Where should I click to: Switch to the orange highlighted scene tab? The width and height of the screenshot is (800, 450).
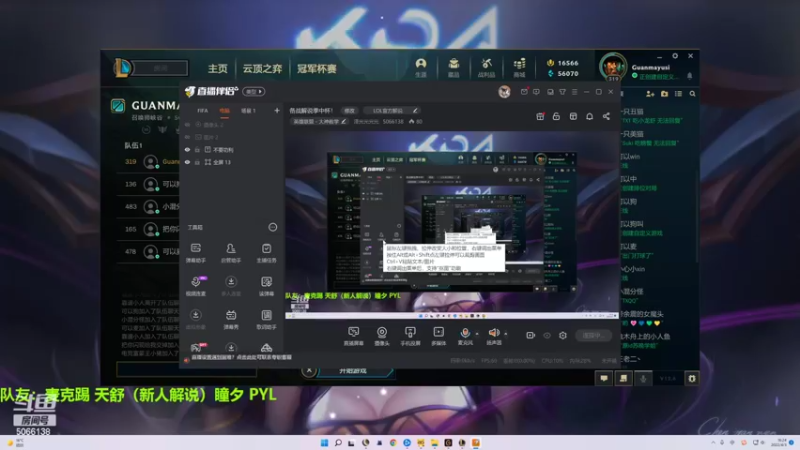[224, 111]
